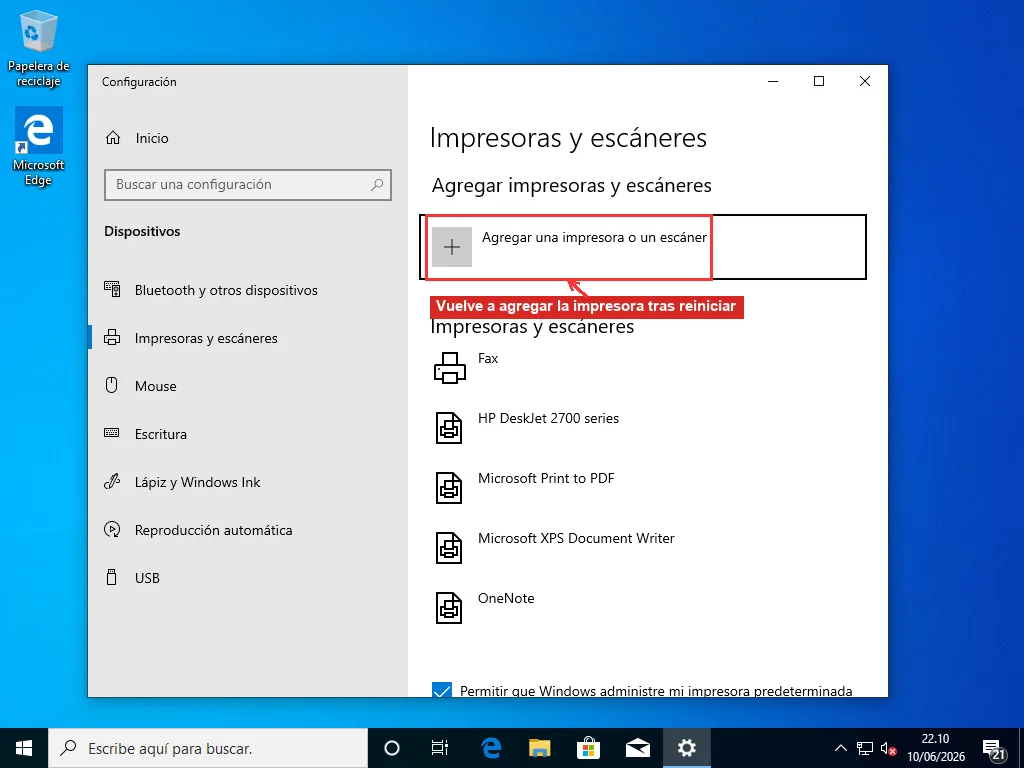Select Microsoft XPS Document Writer icon
Image resolution: width=1024 pixels, height=768 pixels.
click(x=449, y=548)
